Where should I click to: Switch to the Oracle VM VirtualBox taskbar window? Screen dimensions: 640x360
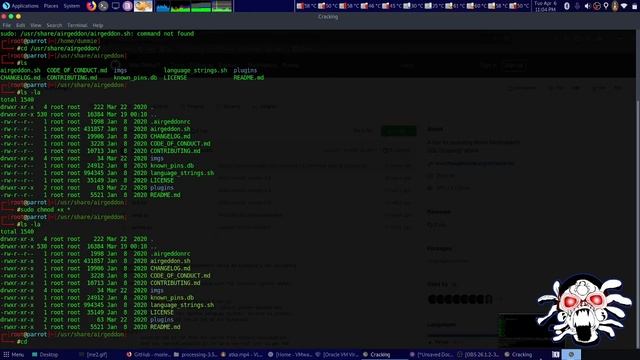tap(337, 355)
